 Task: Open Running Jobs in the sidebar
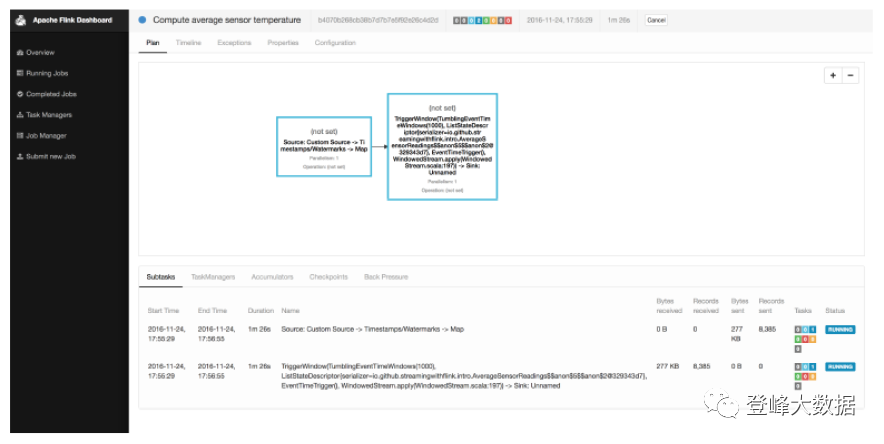(43, 73)
